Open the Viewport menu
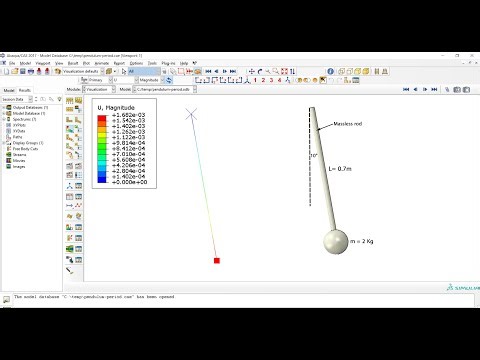Screen dimensions: 480x360 point(43,63)
